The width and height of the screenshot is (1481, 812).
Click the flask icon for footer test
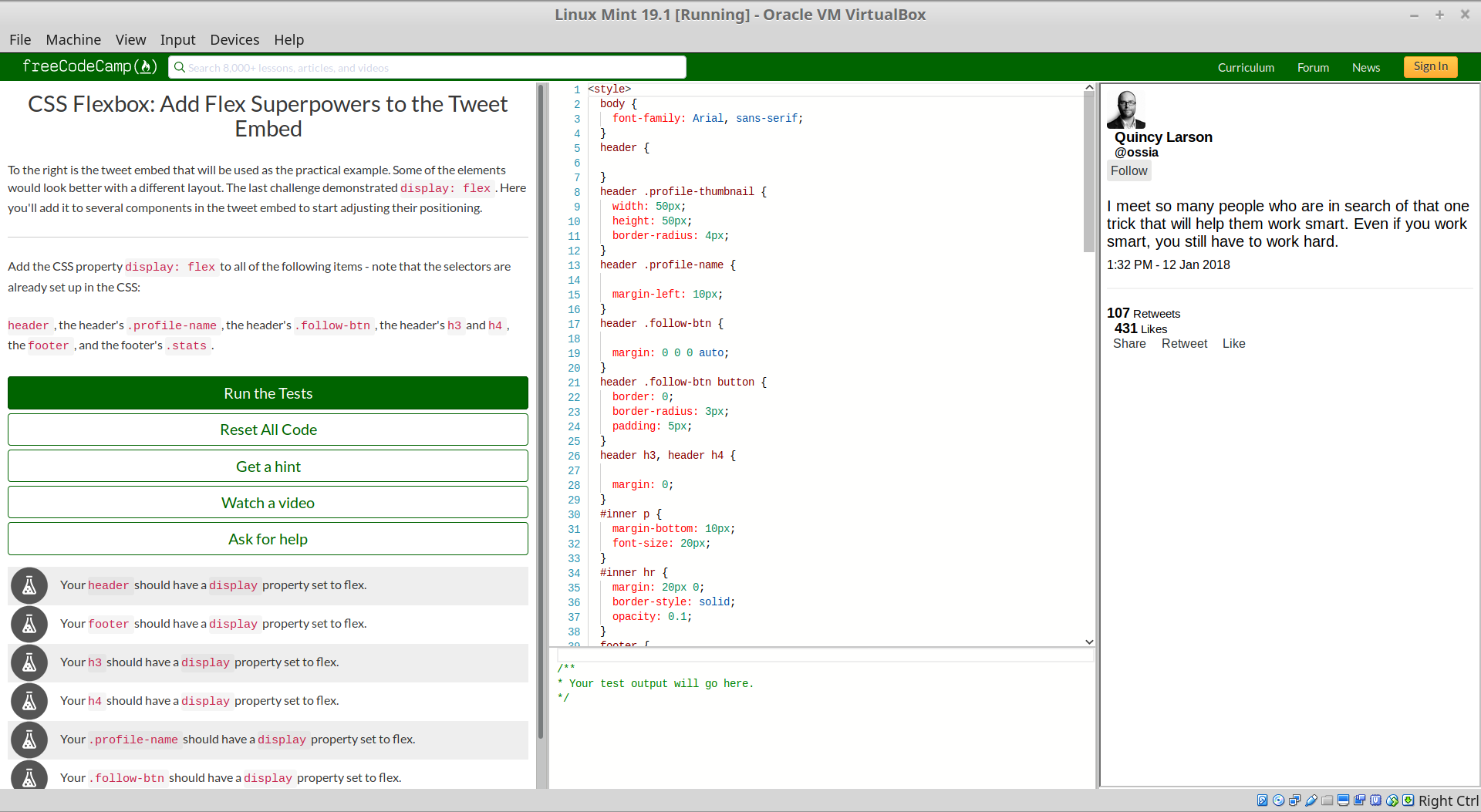click(29, 625)
